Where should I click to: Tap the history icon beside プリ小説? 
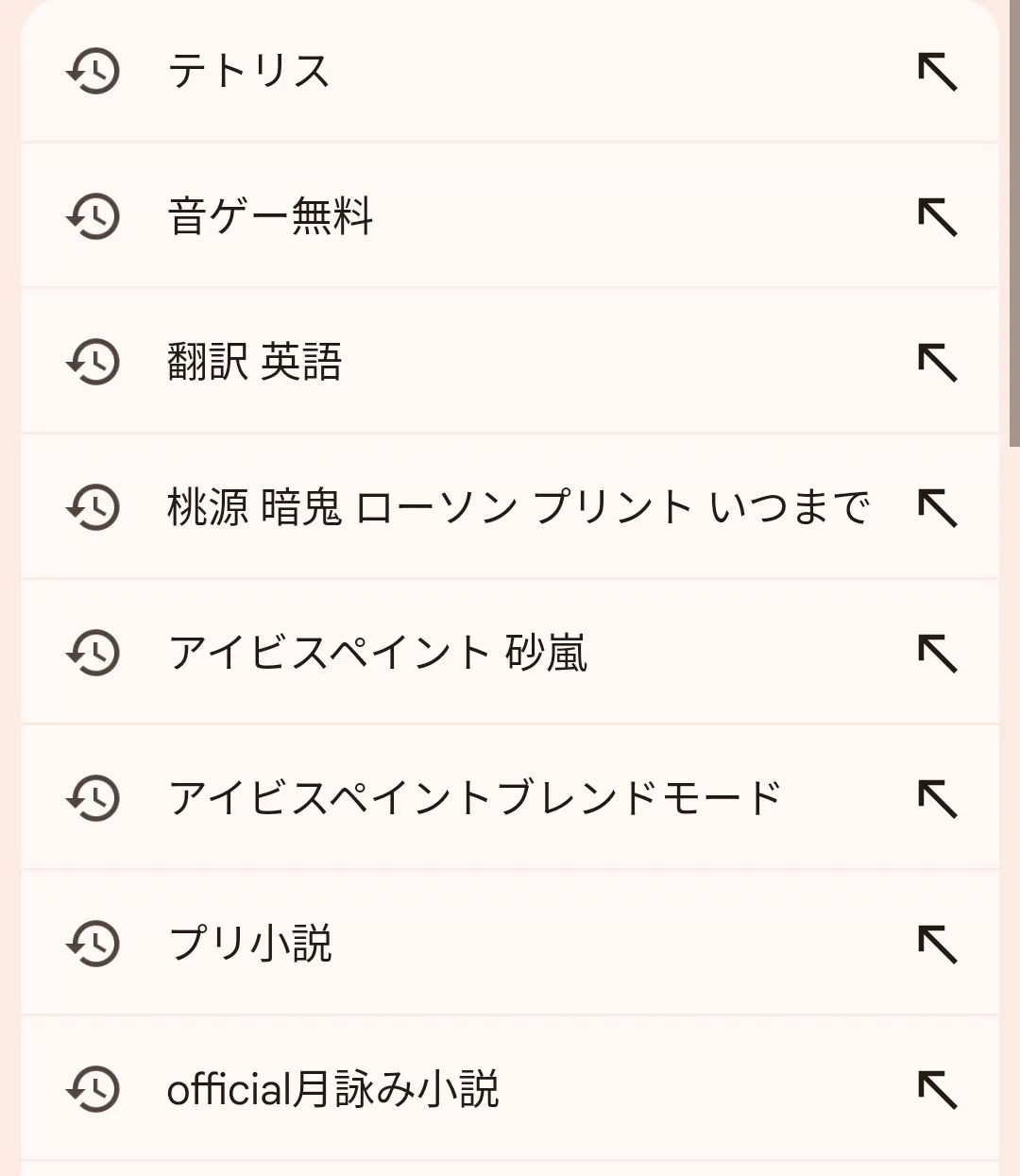tap(93, 945)
